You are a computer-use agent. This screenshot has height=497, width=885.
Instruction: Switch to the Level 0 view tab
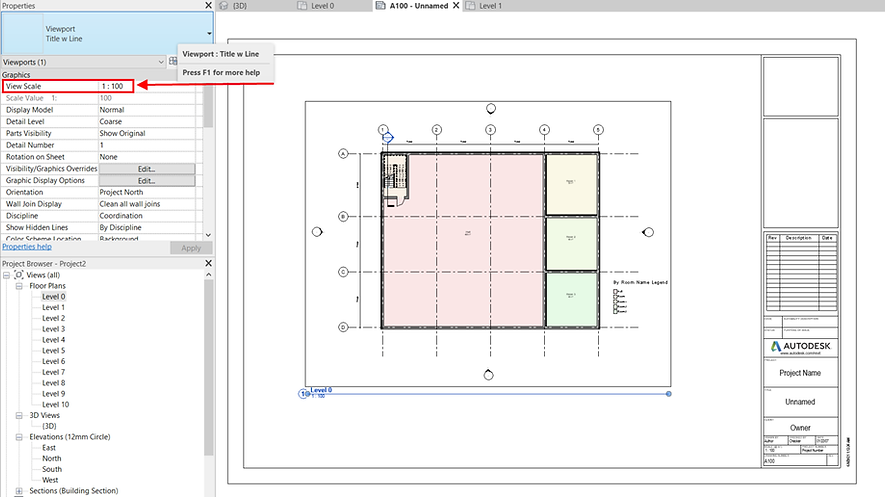click(x=323, y=6)
